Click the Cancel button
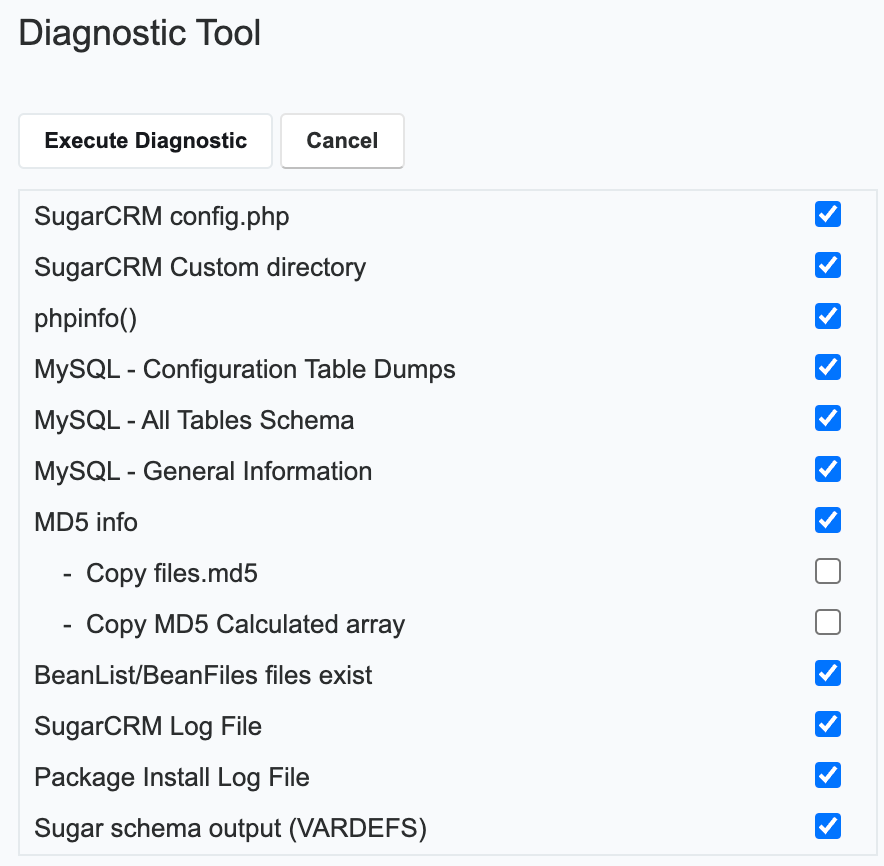This screenshot has width=884, height=866. click(342, 141)
